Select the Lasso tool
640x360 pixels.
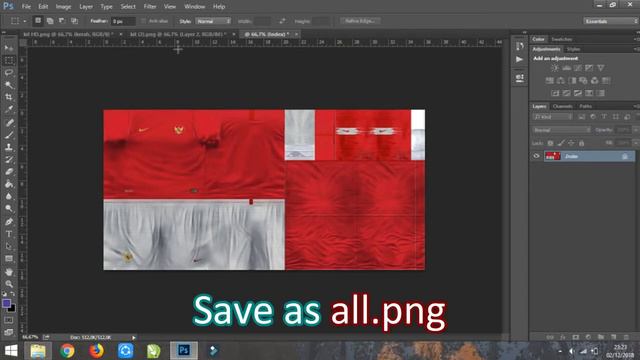click(x=9, y=73)
